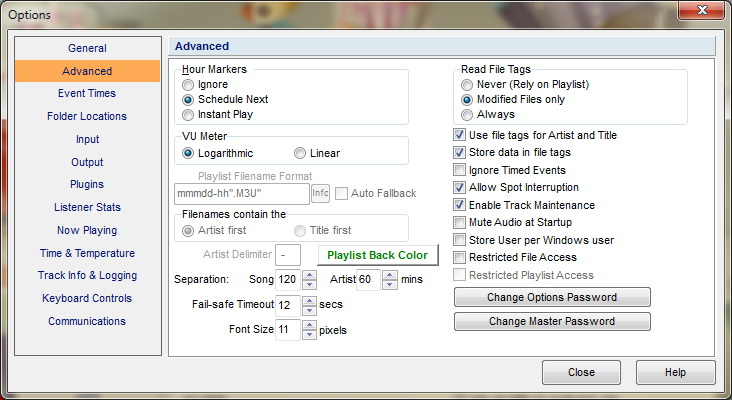Click Change Master Password button

pos(552,321)
